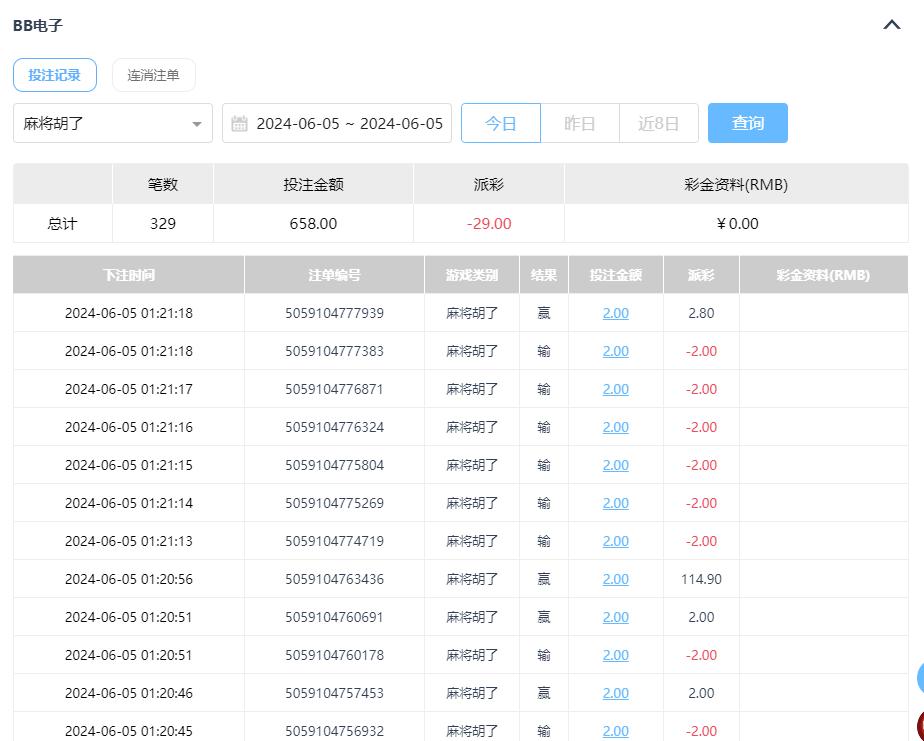
Task: Click the 114.90 payout cell
Action: 701,579
